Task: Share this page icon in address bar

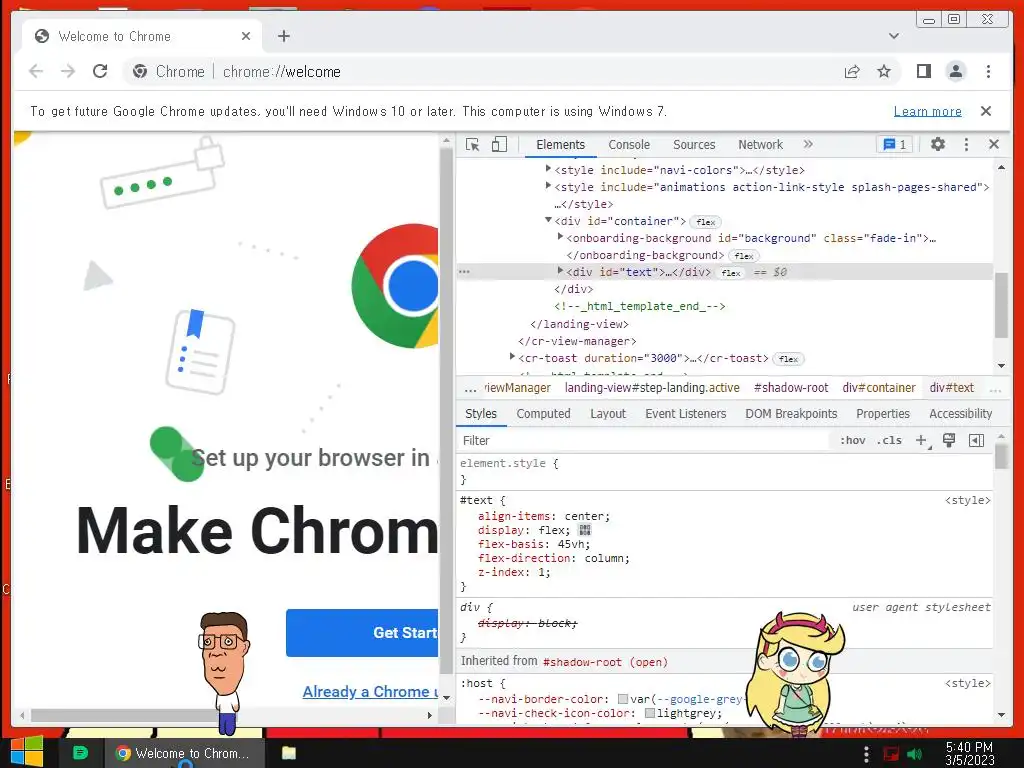Action: coord(852,71)
